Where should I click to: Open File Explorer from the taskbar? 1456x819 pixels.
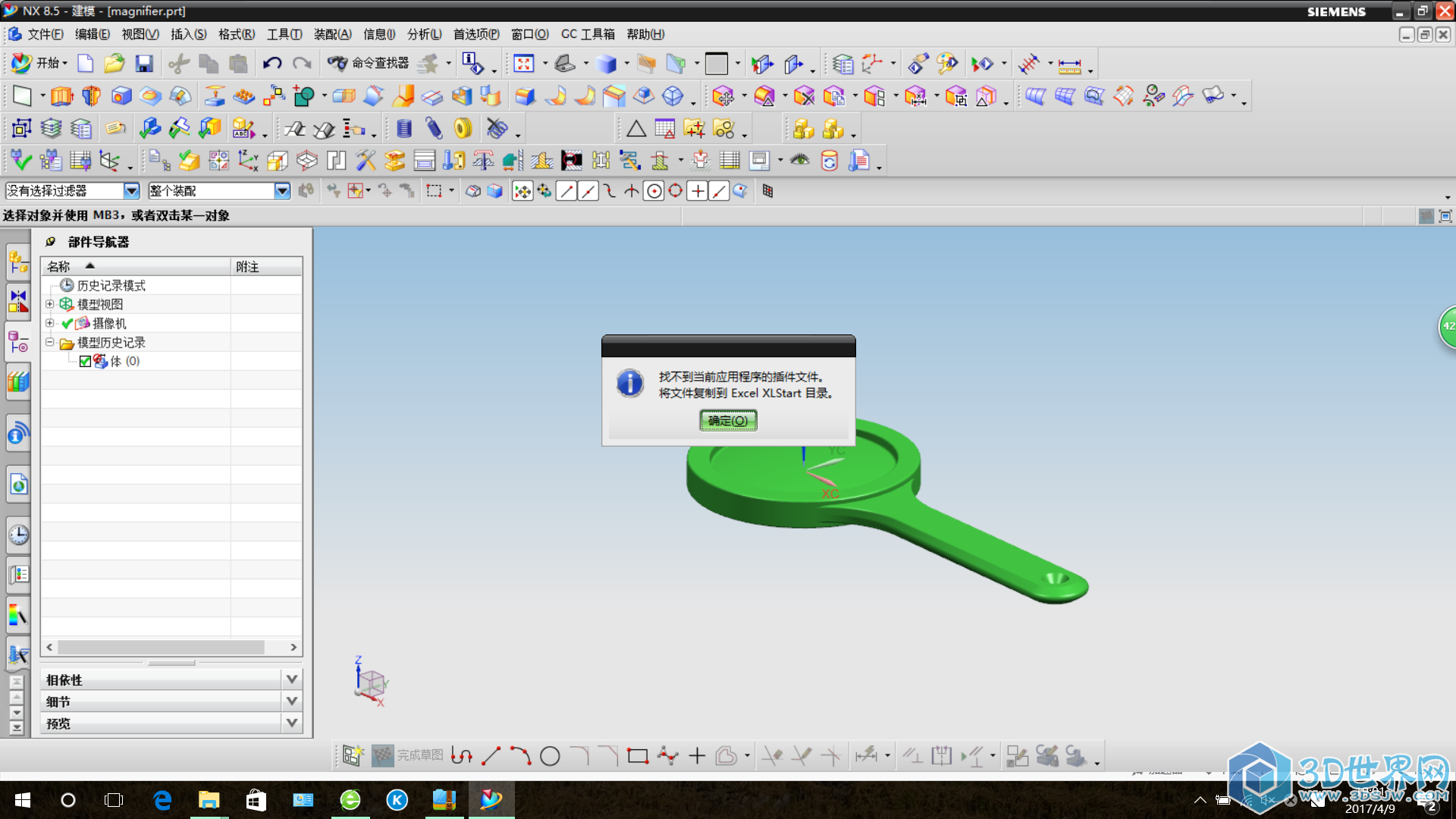click(x=209, y=800)
